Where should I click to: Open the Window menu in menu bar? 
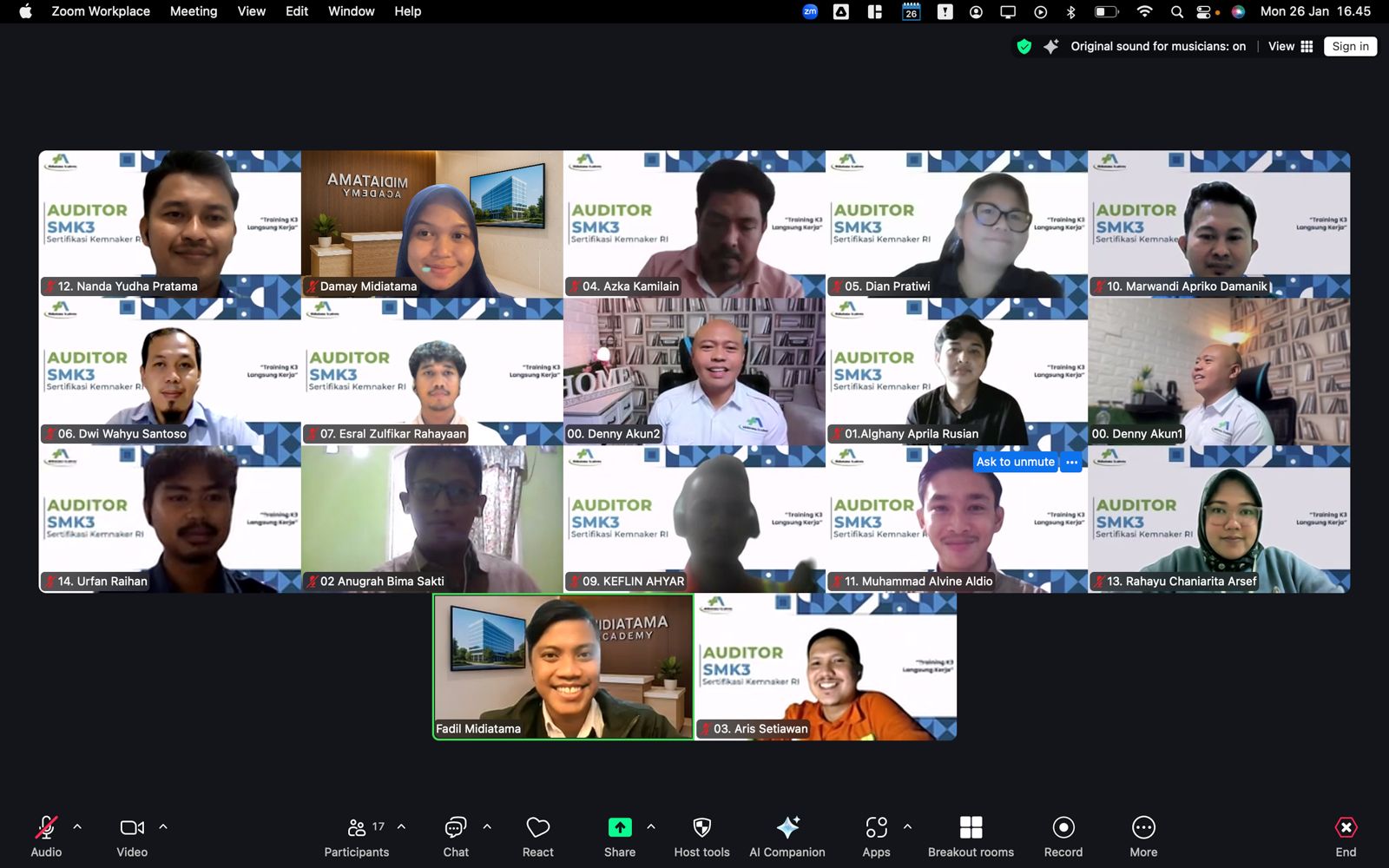(351, 11)
